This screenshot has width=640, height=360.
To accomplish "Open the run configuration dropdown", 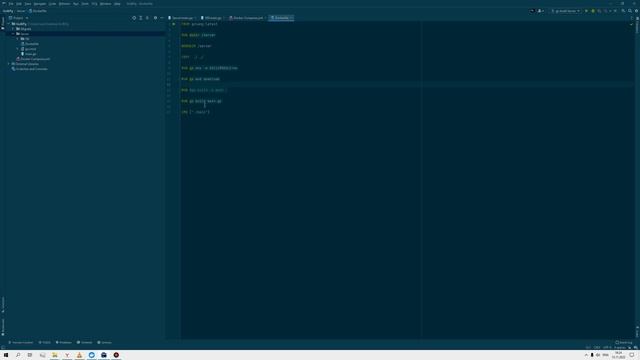I will 565,11.
